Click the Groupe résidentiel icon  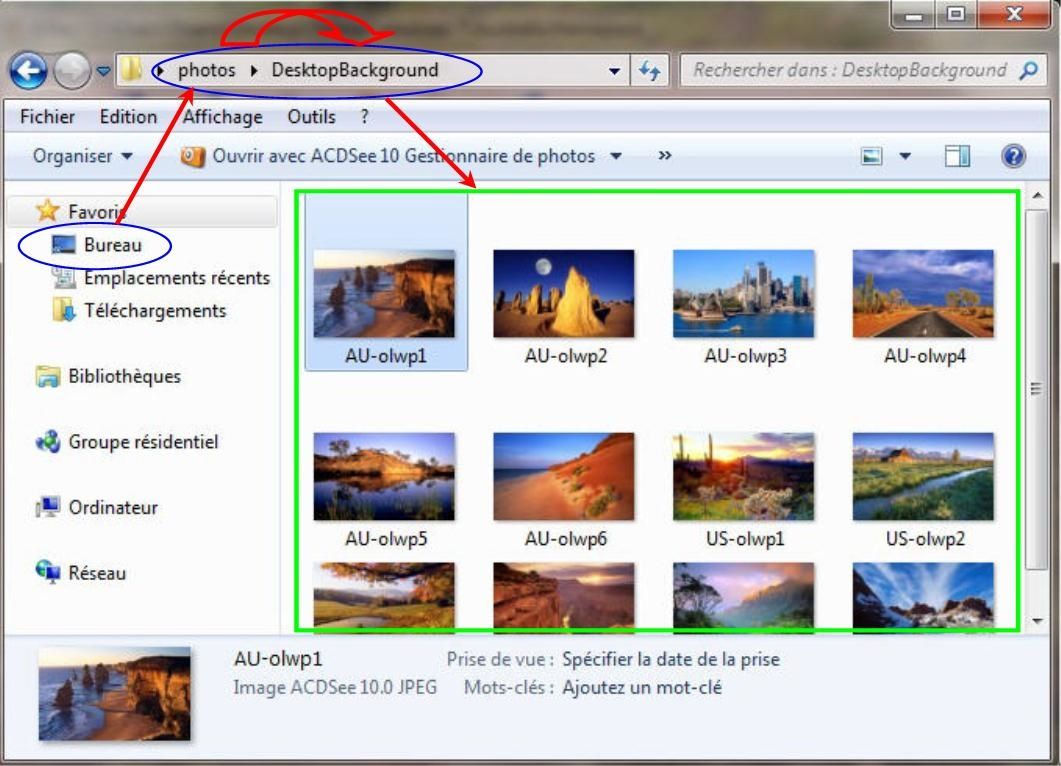click(x=47, y=442)
